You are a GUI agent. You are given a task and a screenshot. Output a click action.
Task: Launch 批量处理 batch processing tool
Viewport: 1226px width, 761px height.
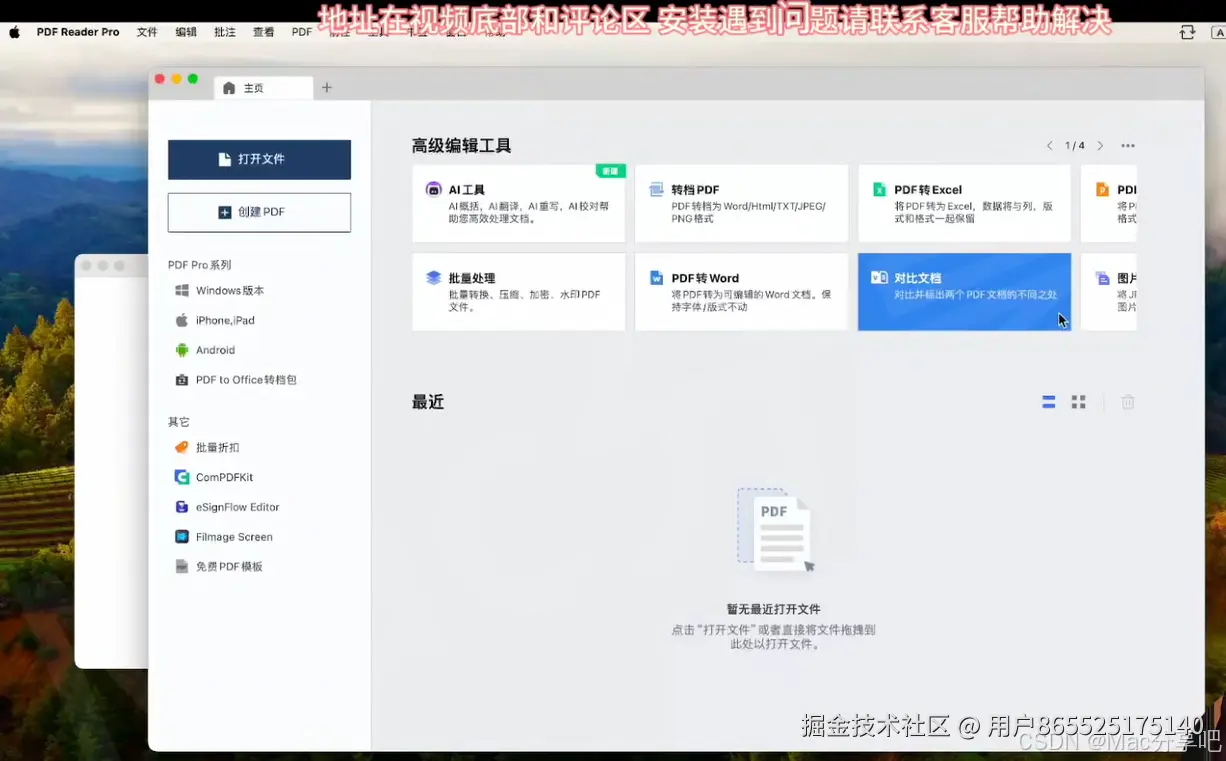tap(518, 291)
